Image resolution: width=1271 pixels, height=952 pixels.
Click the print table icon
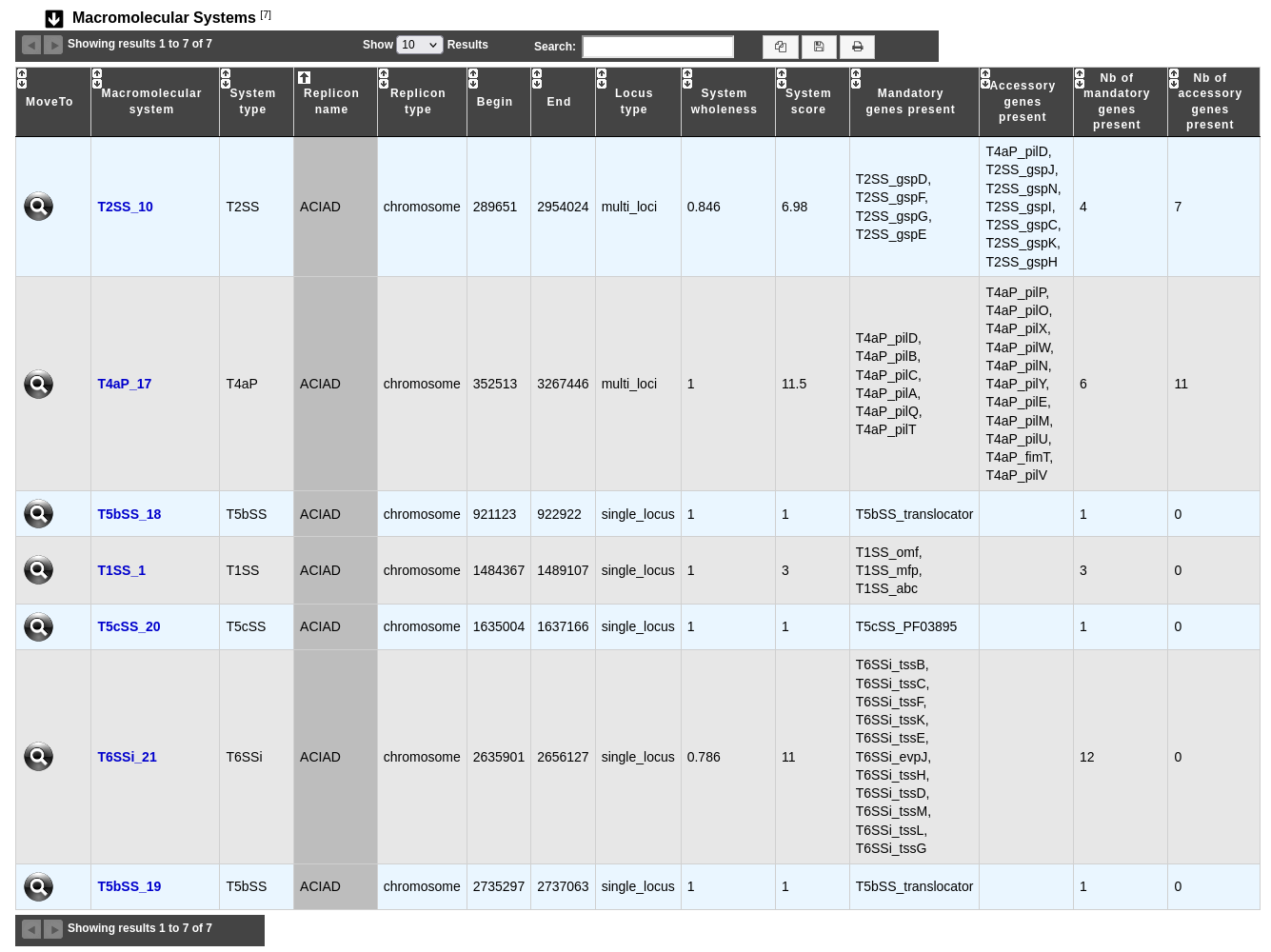pos(857,47)
